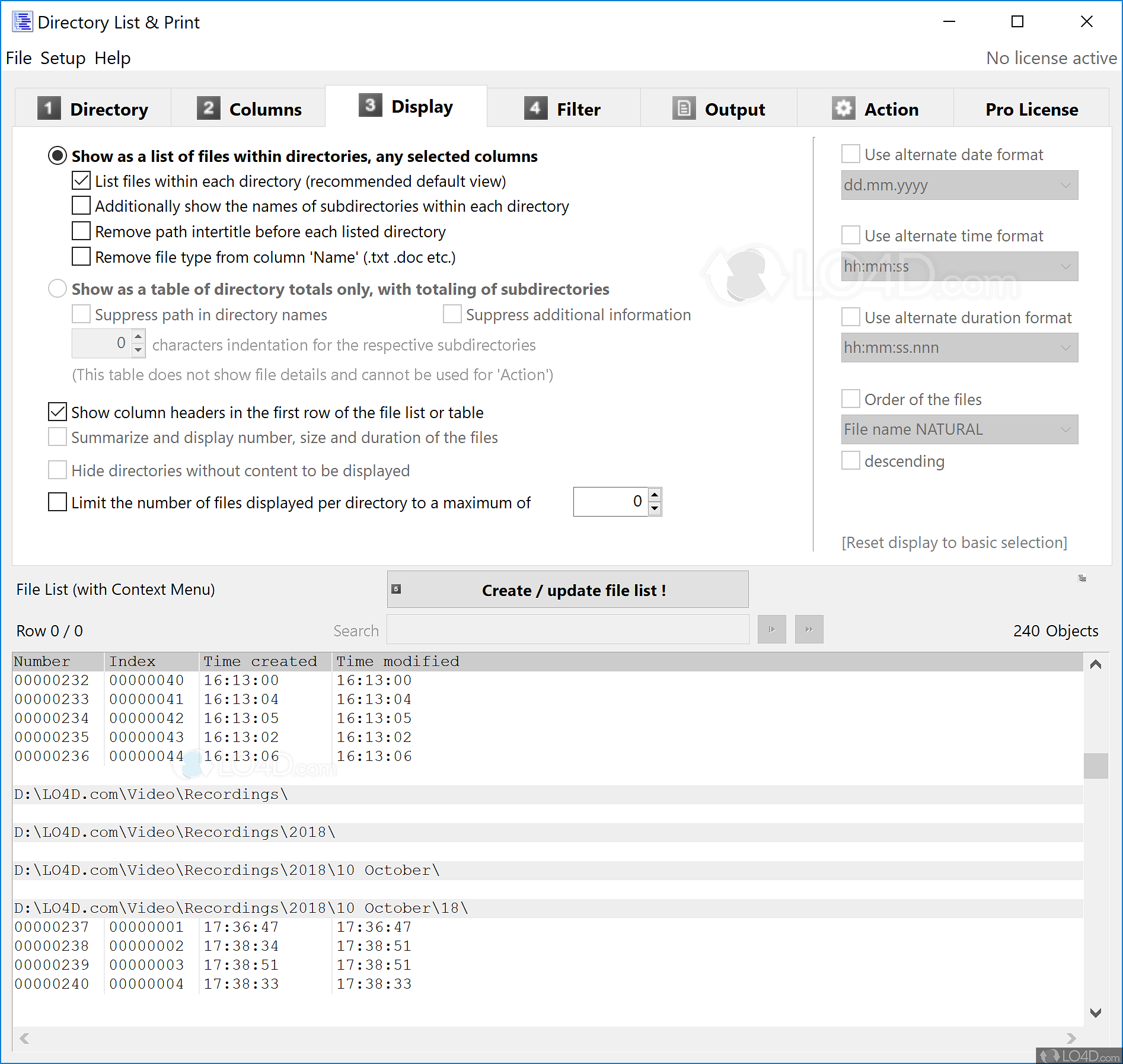Check 'Remove path intertitle before each listed directory'
The height and width of the screenshot is (1064, 1123).
click(x=81, y=231)
